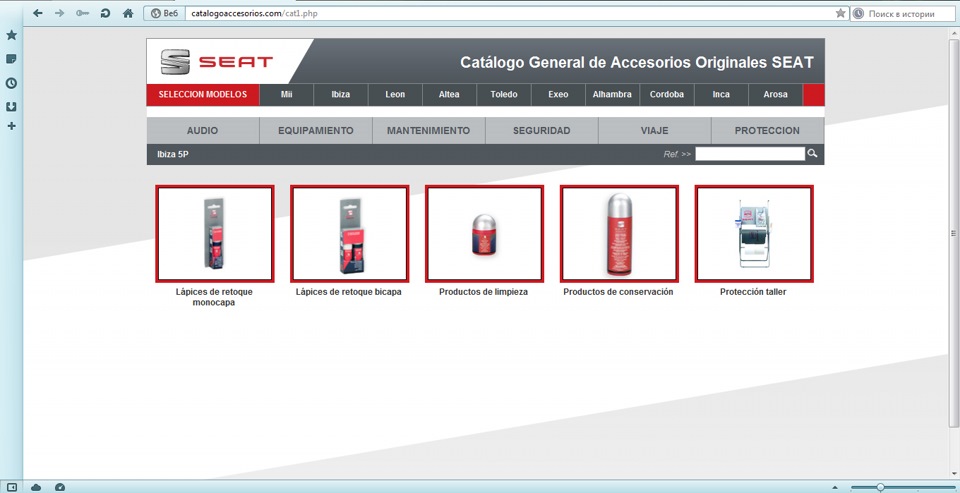Select the Exeo model tab

(x=558, y=95)
